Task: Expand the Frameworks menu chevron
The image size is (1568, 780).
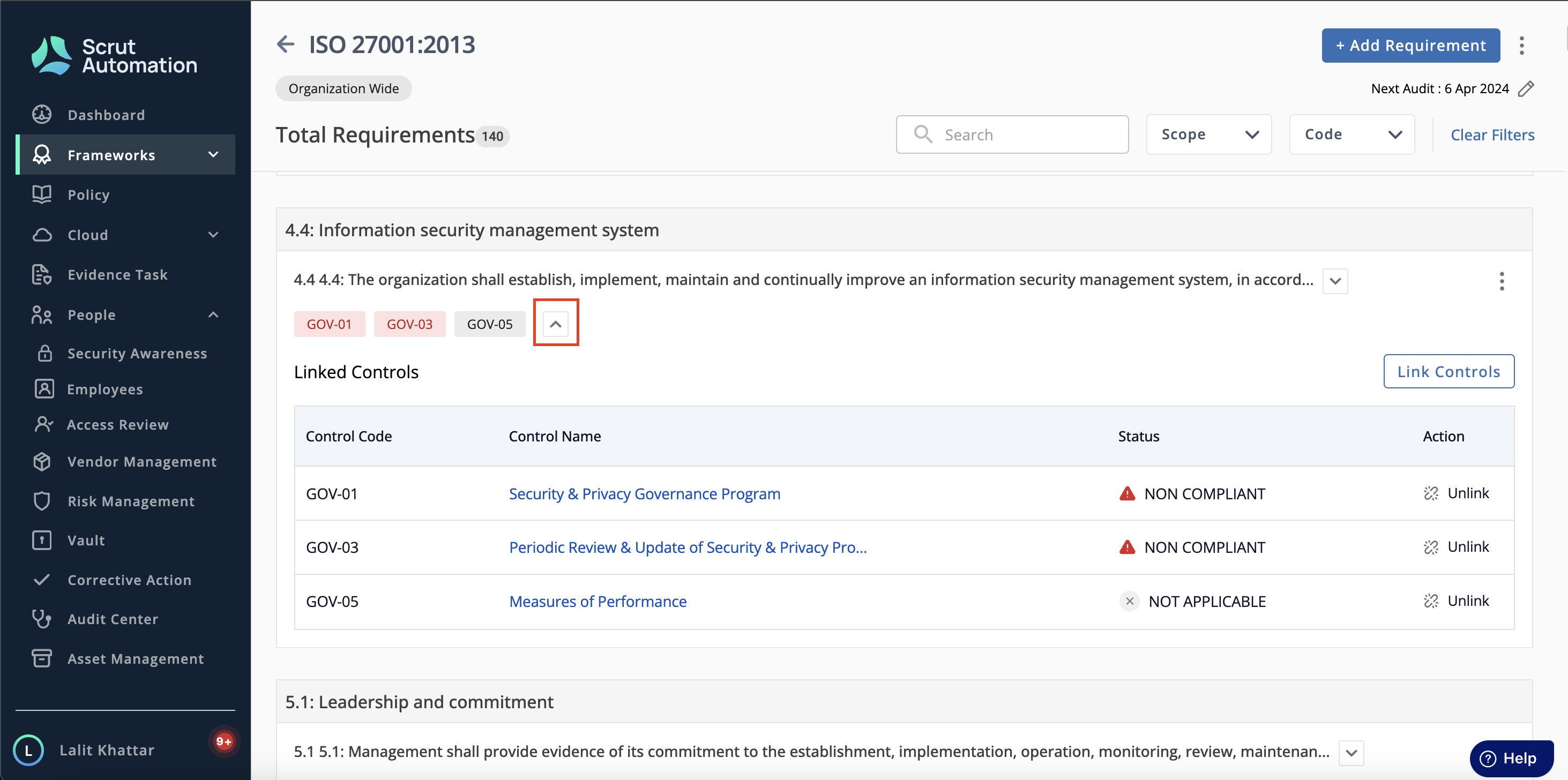Action: 213,154
